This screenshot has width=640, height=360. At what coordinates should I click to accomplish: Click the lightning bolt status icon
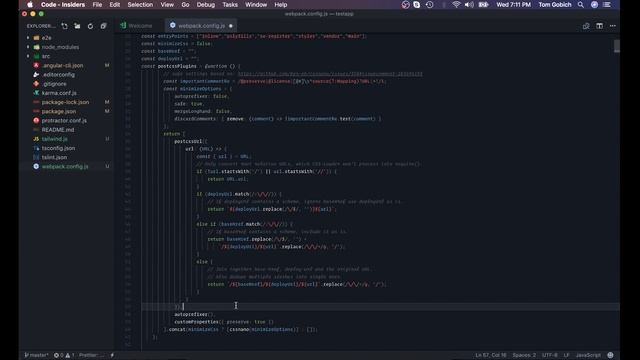[x=112, y=355]
